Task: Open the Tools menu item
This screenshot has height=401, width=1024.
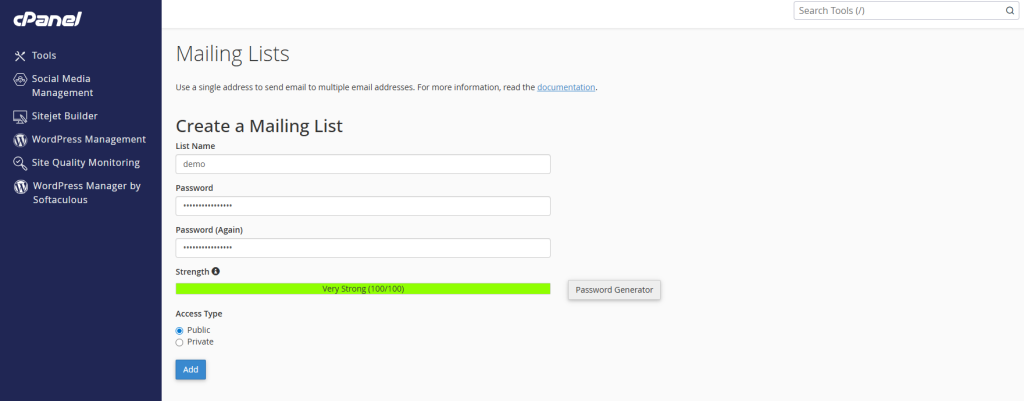Action: tap(44, 56)
